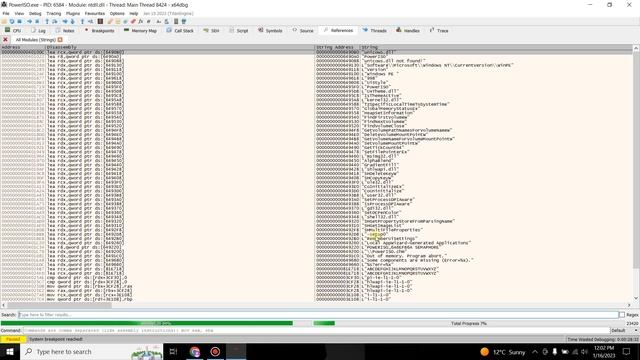
Task: Click the Find intermodular calls icon
Action: coord(167,21)
